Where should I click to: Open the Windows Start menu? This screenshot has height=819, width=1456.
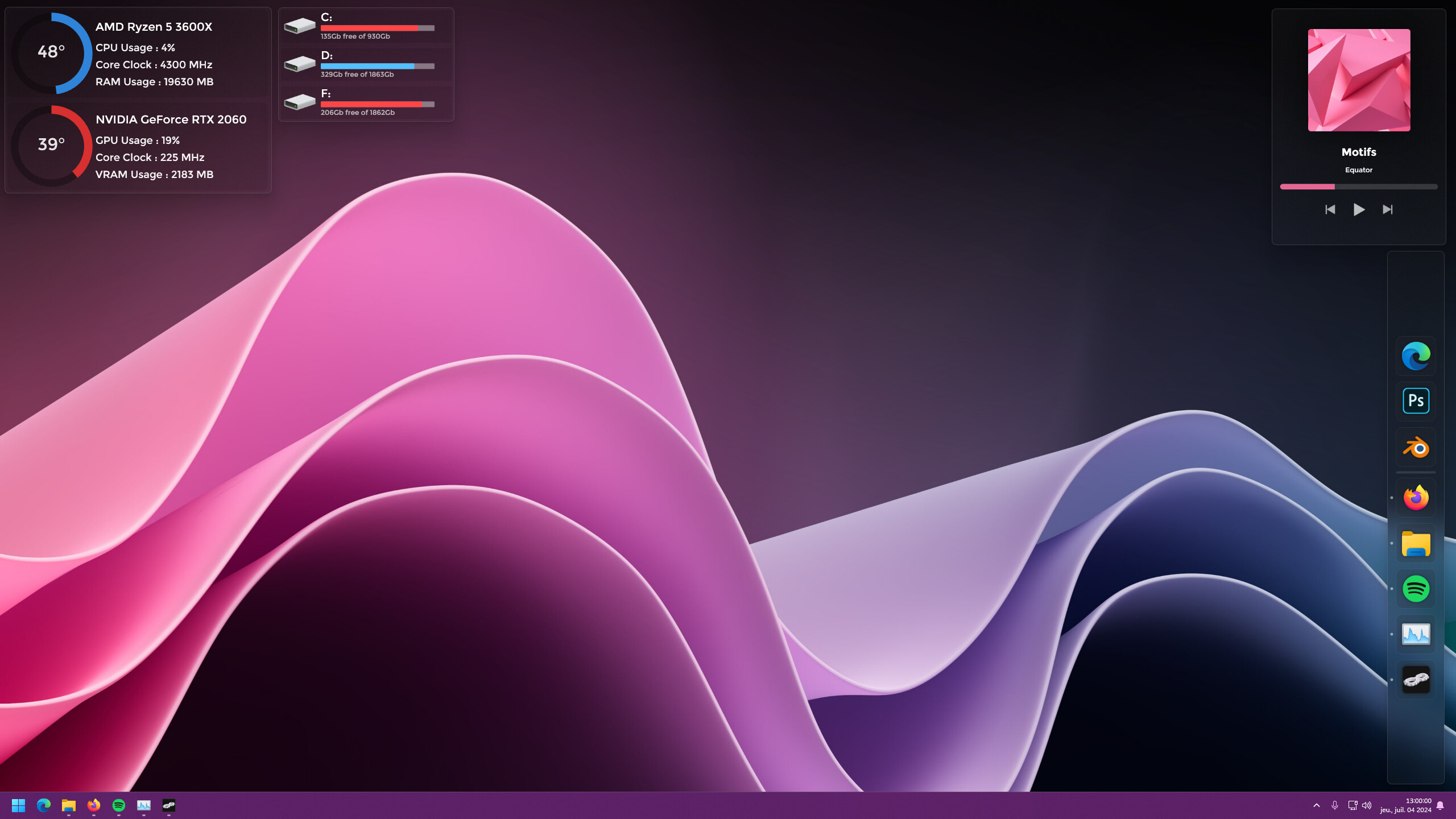coord(18,806)
